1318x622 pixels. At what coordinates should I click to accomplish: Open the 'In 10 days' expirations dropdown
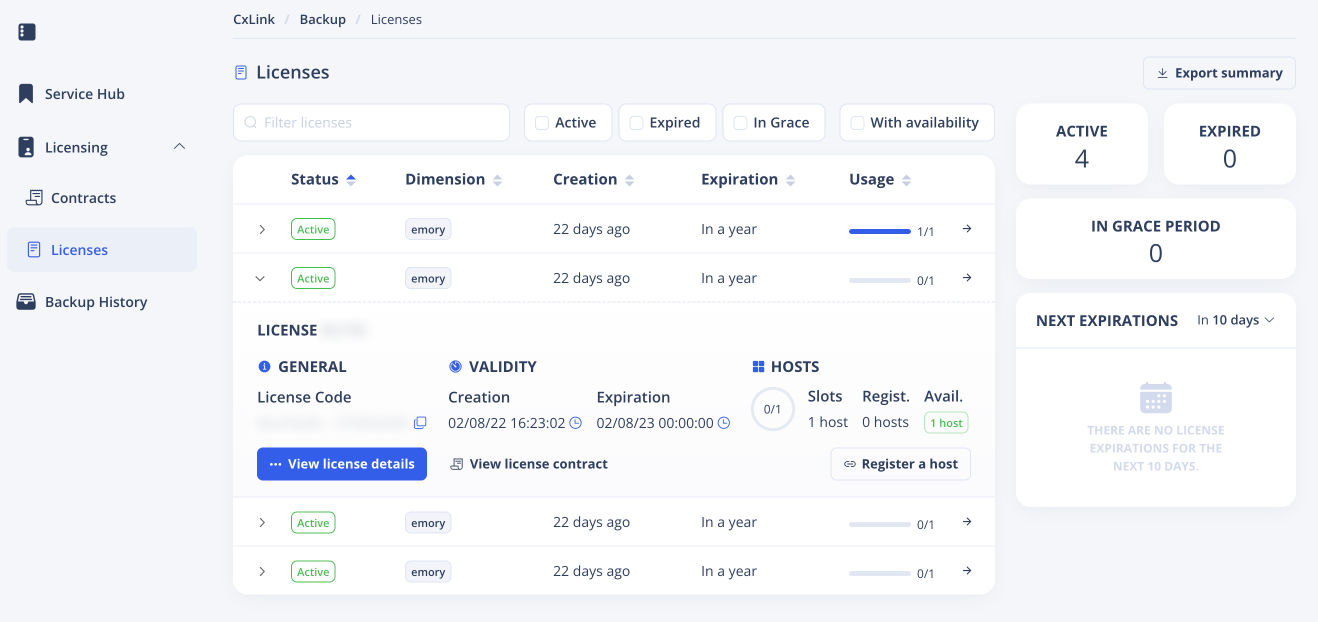click(1236, 320)
